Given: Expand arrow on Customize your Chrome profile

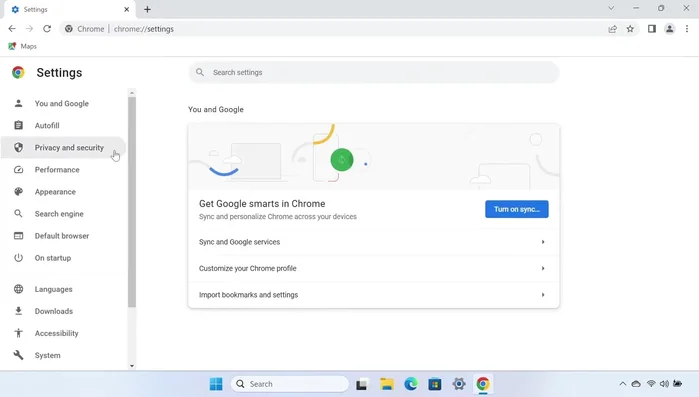Looking at the screenshot, I should 543,268.
